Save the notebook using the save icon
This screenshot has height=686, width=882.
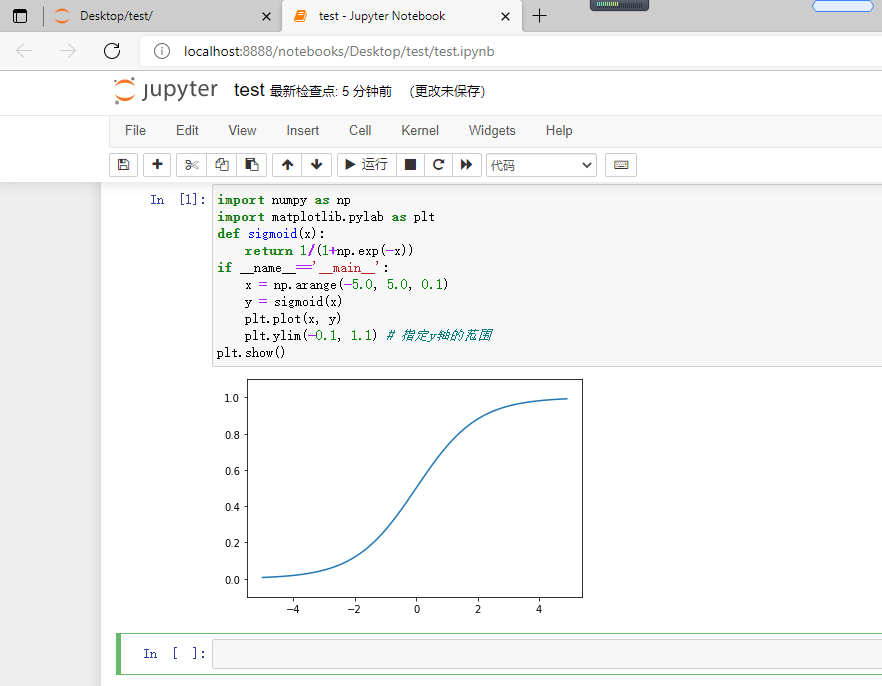[123, 165]
